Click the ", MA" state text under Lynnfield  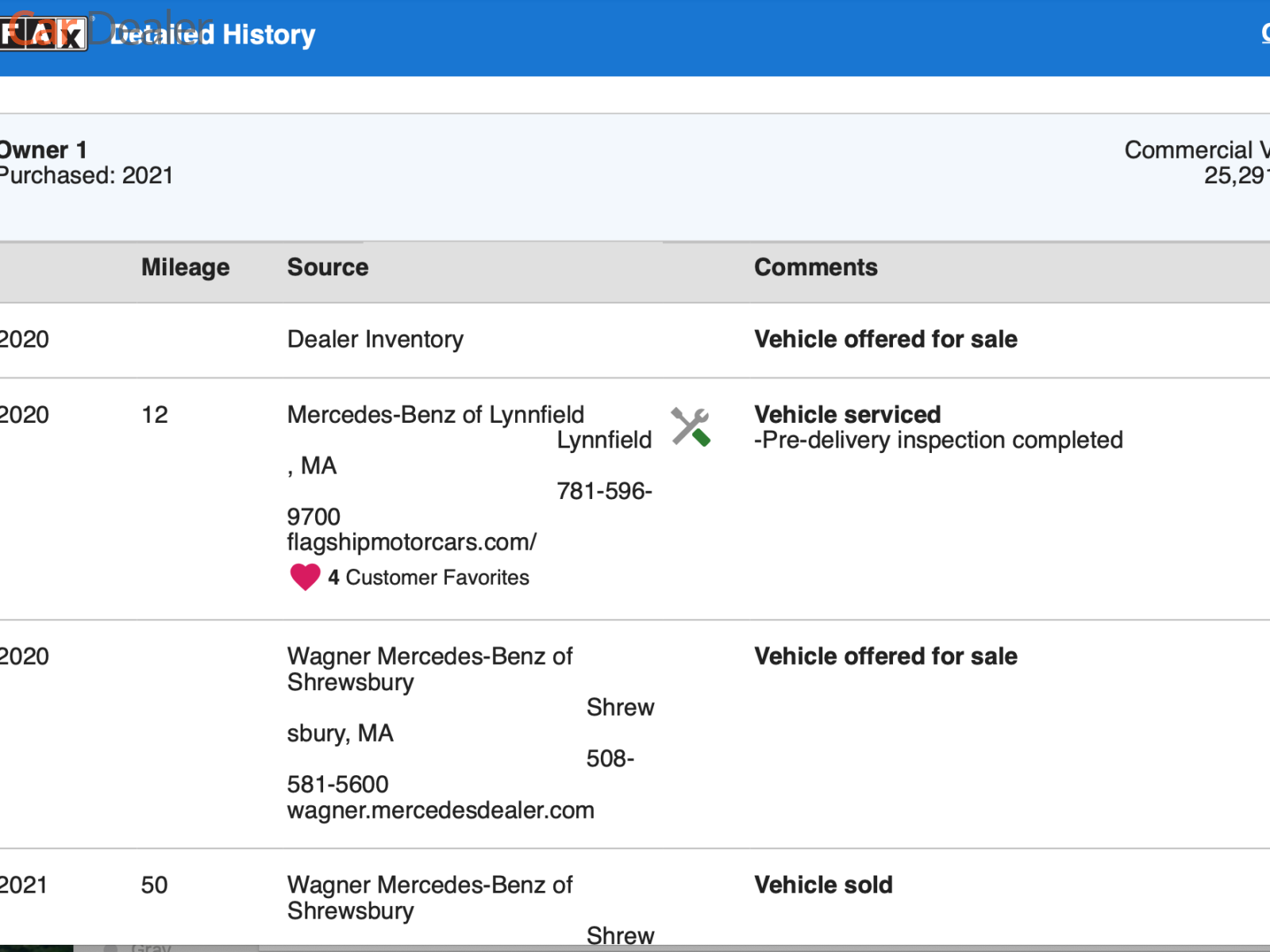[x=312, y=466]
